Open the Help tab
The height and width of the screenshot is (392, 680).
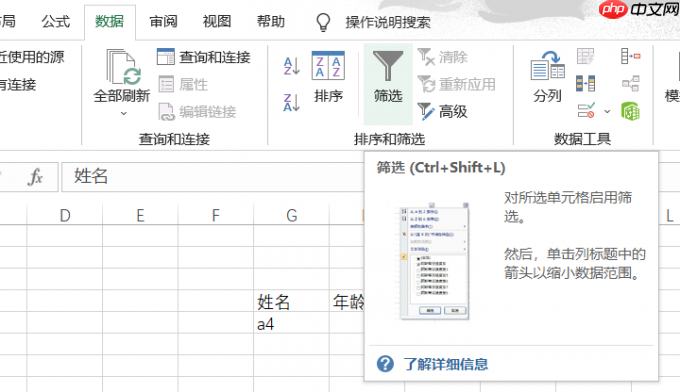(x=271, y=21)
